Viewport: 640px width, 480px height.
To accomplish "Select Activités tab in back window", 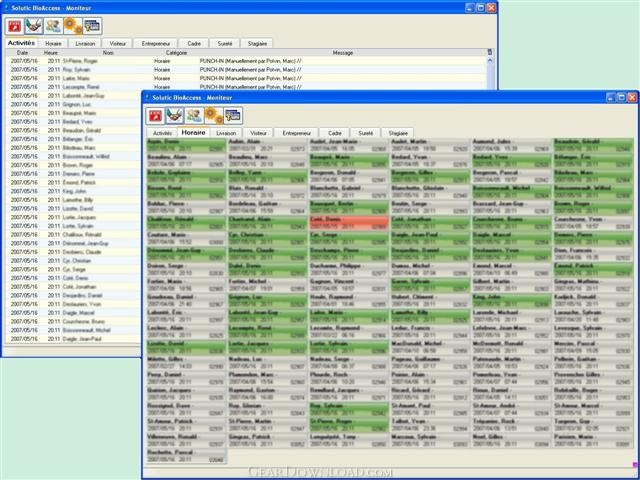I will 21,43.
